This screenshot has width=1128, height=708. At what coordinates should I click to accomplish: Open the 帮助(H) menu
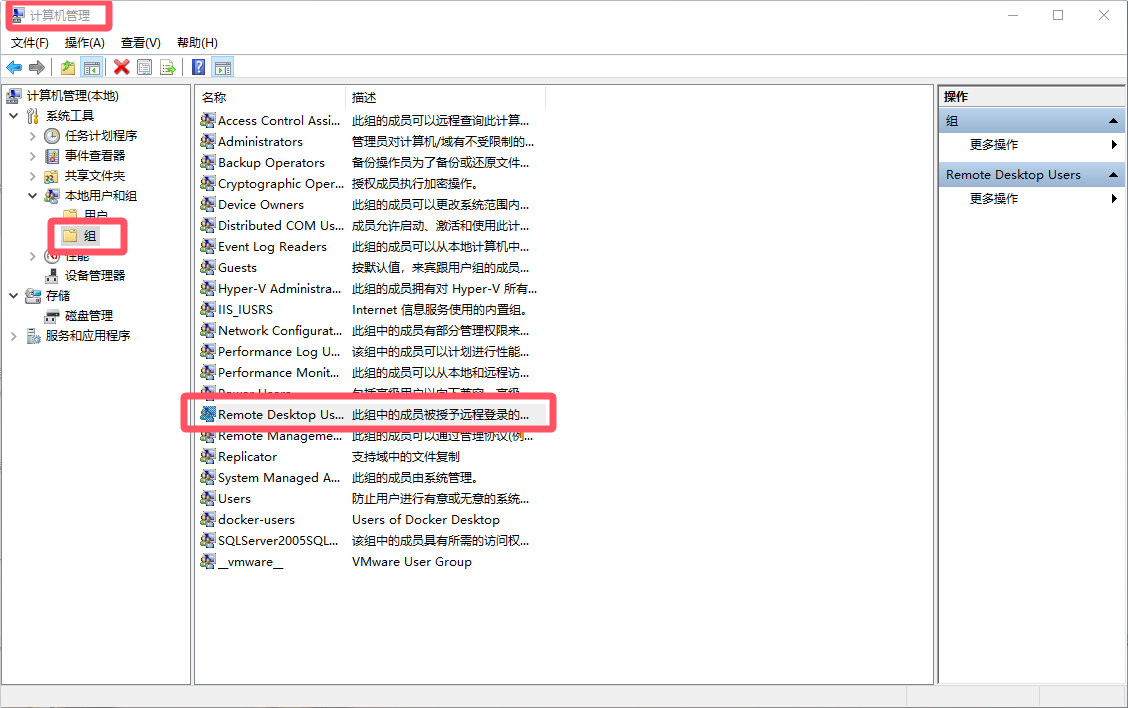(197, 42)
